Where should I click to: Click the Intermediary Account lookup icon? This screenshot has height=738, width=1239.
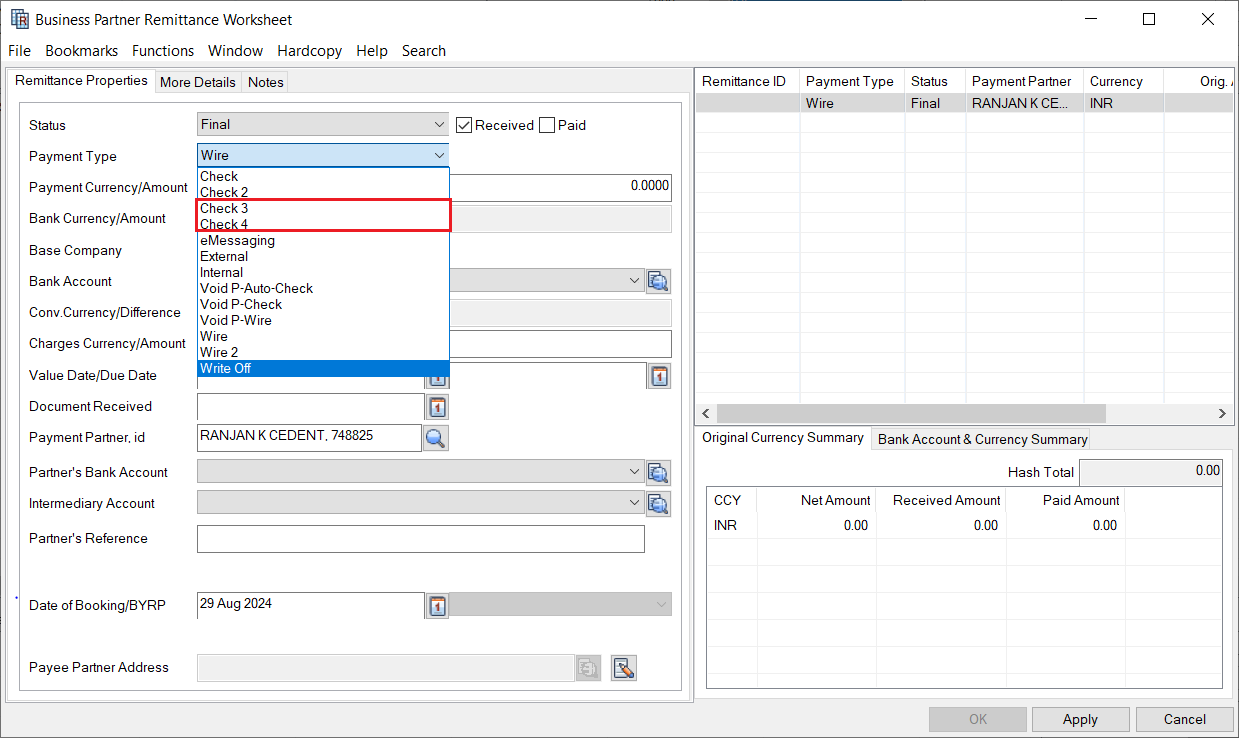click(x=658, y=504)
